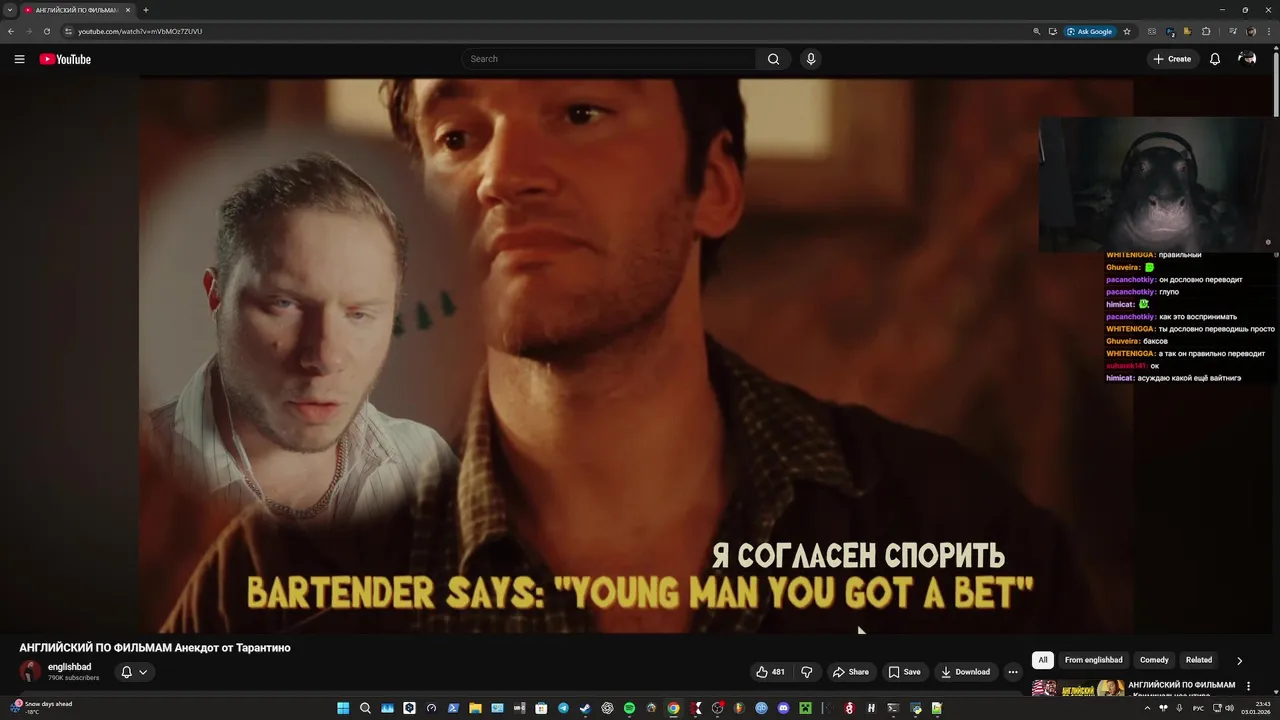Dislike the video

[x=807, y=672]
